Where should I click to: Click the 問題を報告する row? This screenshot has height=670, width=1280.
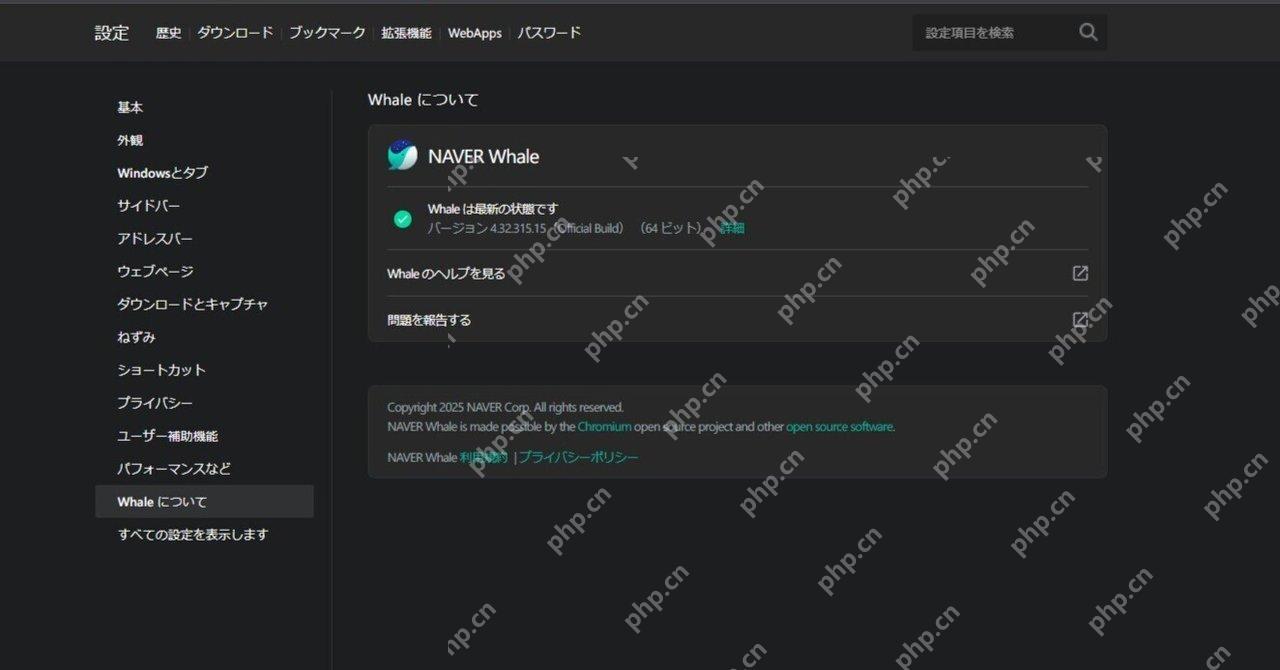coord(737,320)
